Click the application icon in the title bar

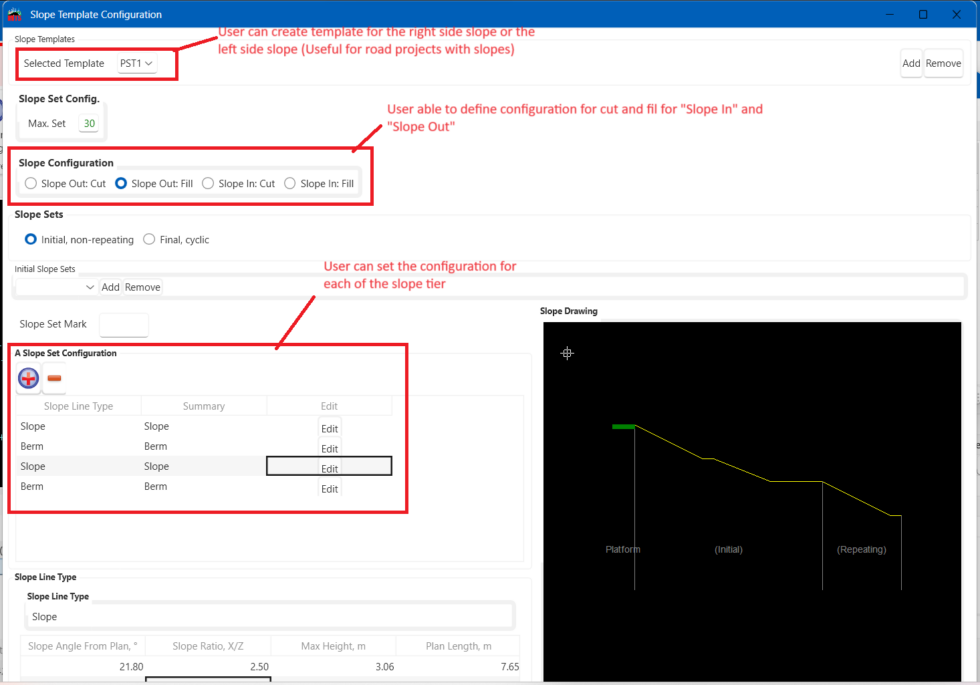14,13
